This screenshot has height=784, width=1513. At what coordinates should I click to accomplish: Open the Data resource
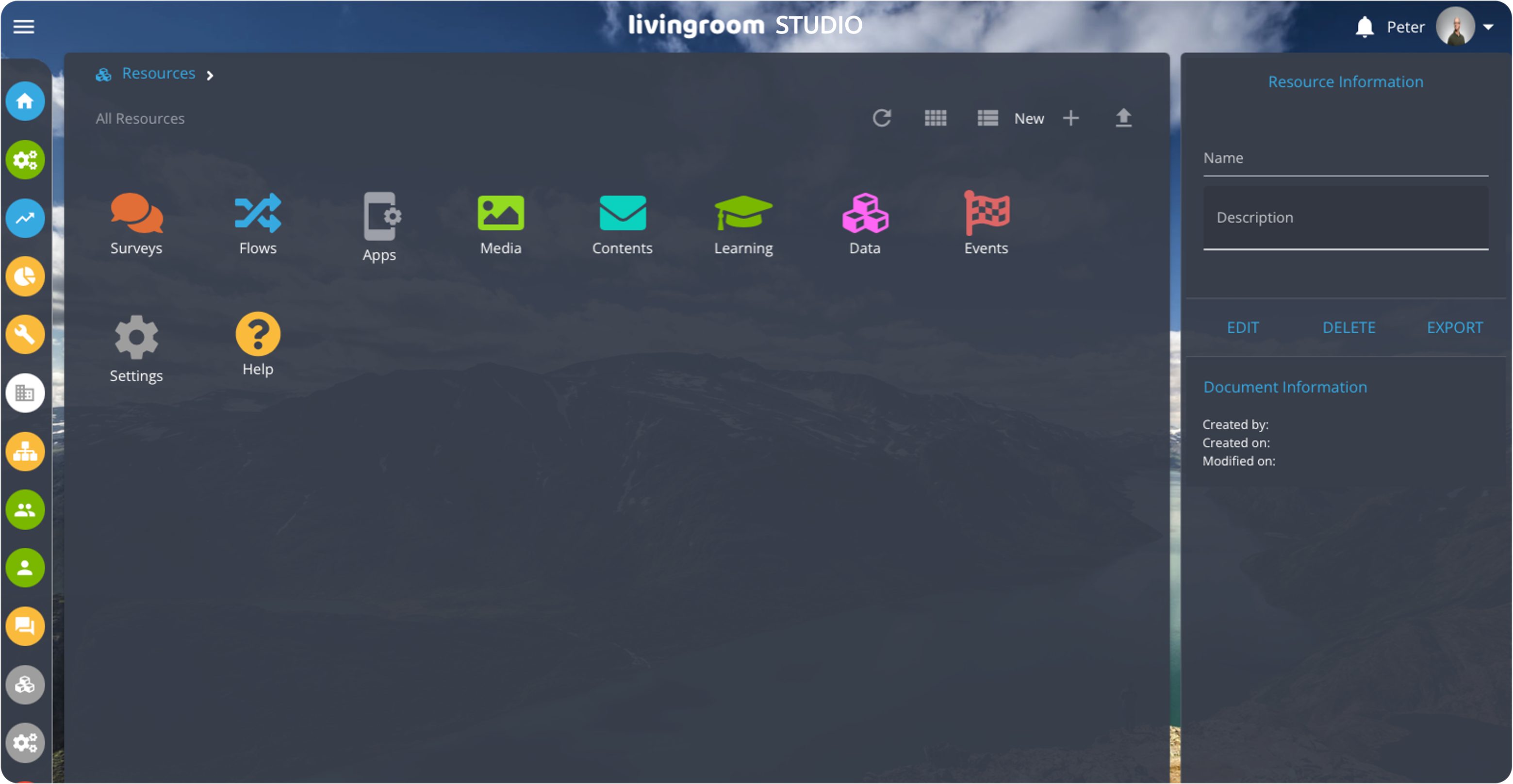point(865,224)
